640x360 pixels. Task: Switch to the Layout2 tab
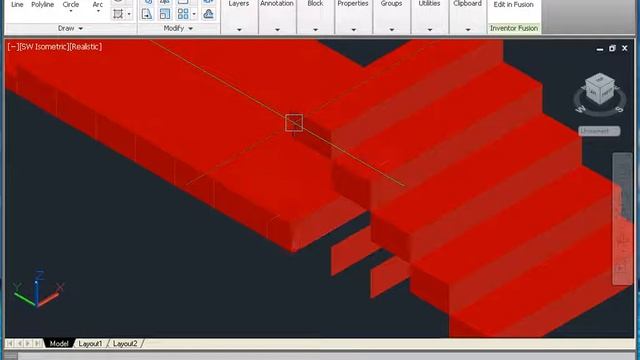pyautogui.click(x=125, y=344)
